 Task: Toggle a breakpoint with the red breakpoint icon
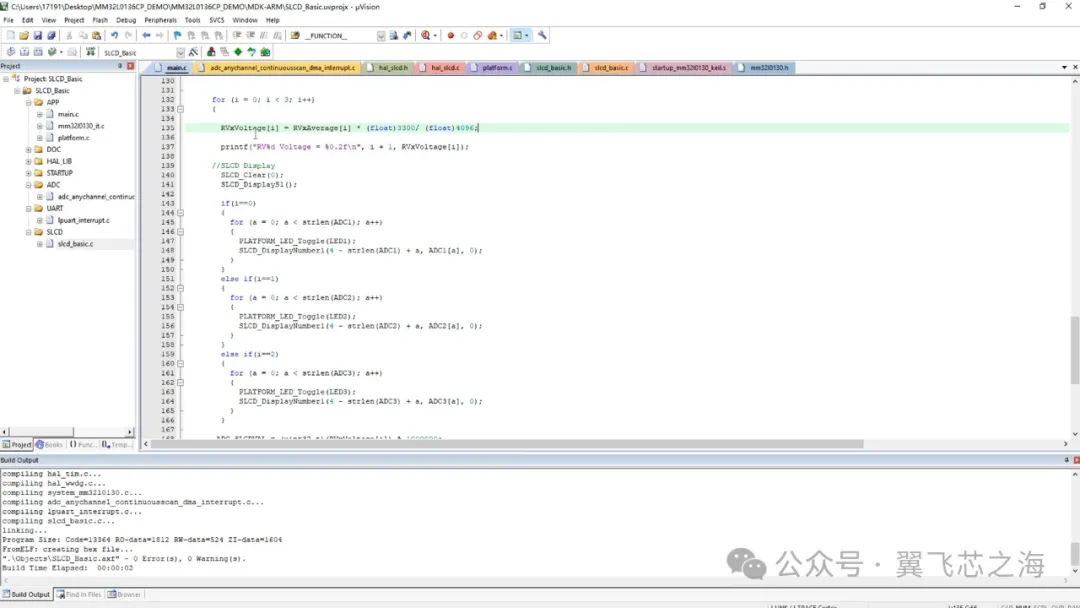[451, 35]
